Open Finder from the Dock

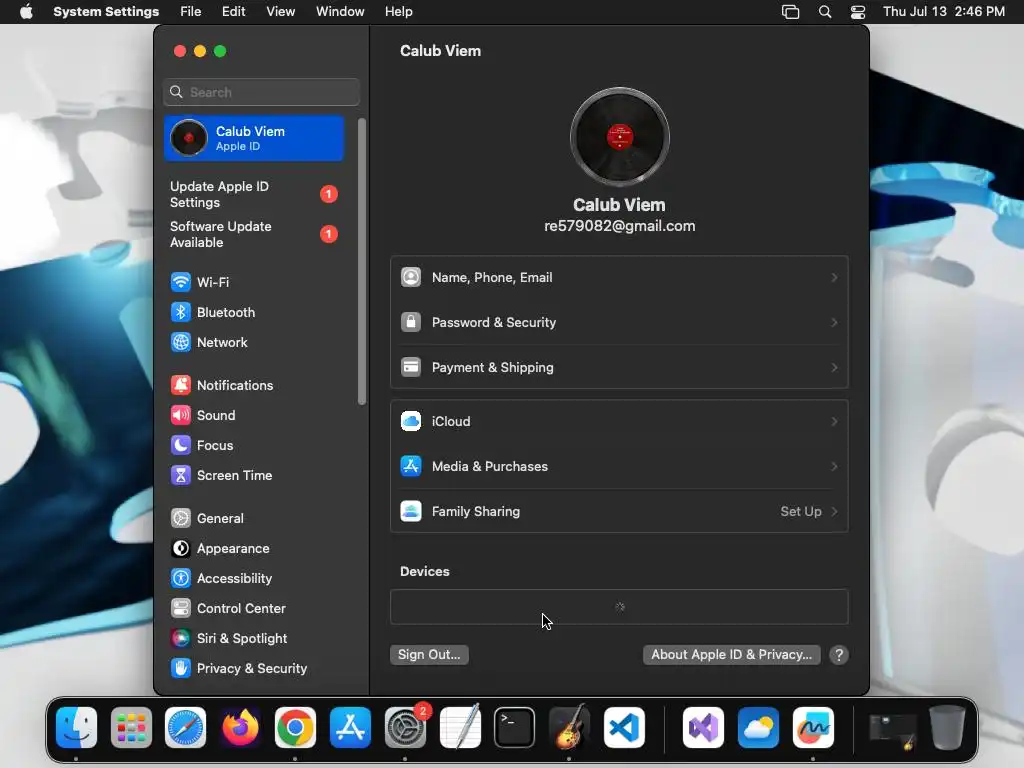(x=76, y=727)
